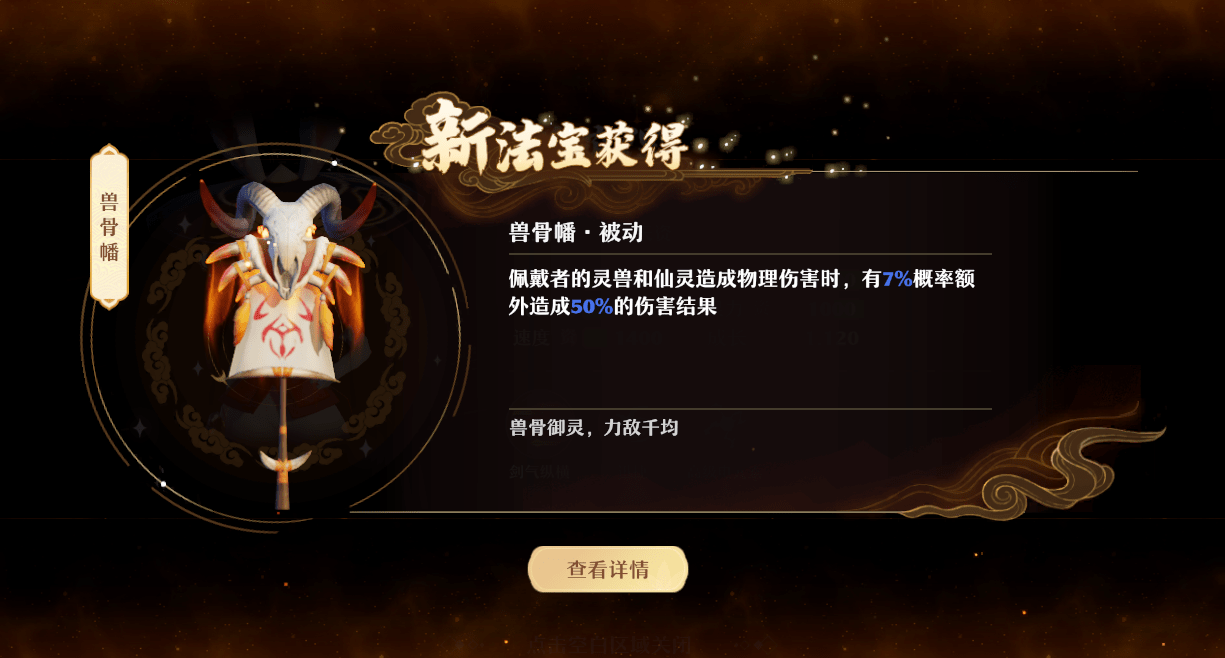
Task: Click the vertical 兽骨幡 name tag
Action: pyautogui.click(x=109, y=226)
